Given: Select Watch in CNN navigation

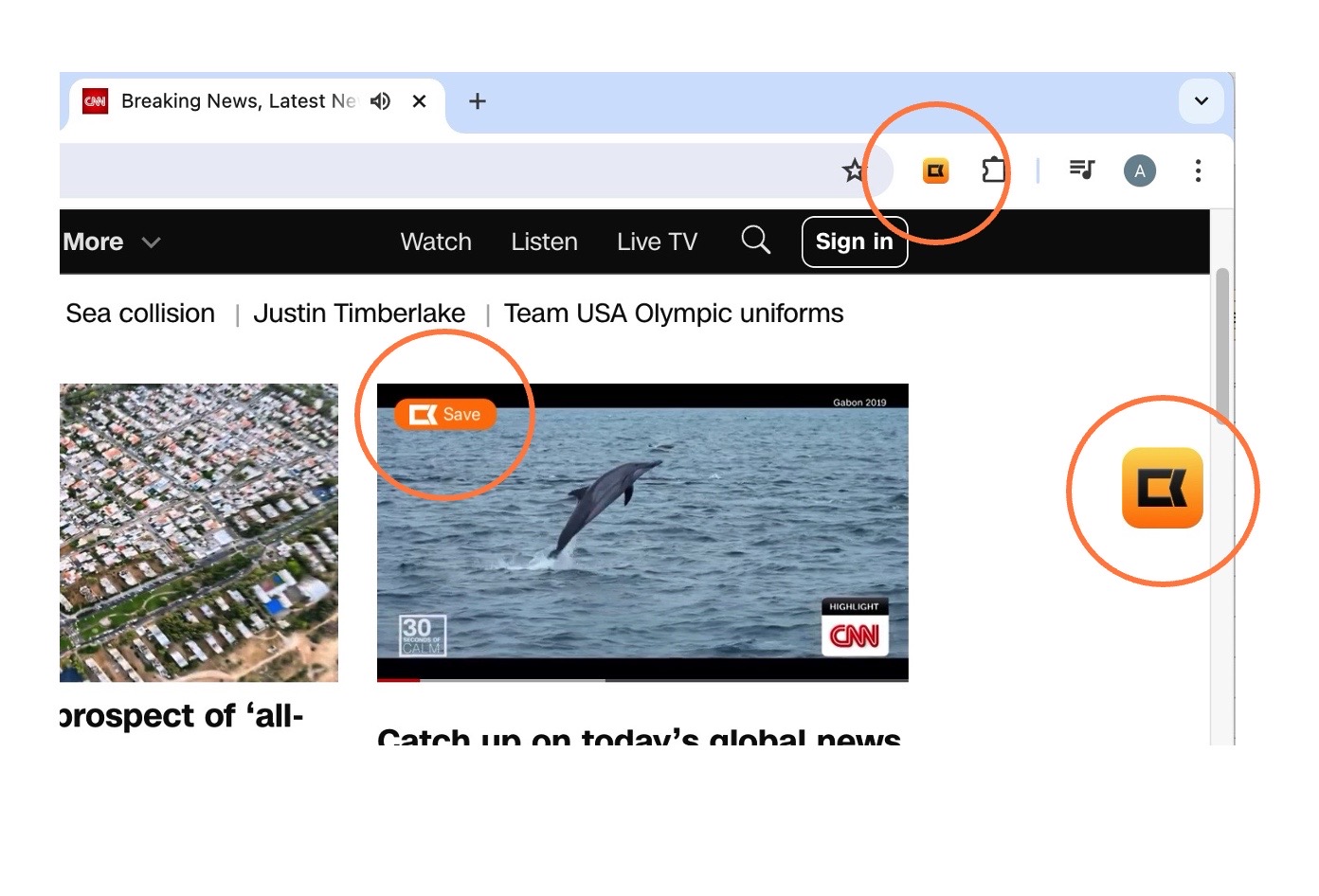Looking at the screenshot, I should point(436,242).
